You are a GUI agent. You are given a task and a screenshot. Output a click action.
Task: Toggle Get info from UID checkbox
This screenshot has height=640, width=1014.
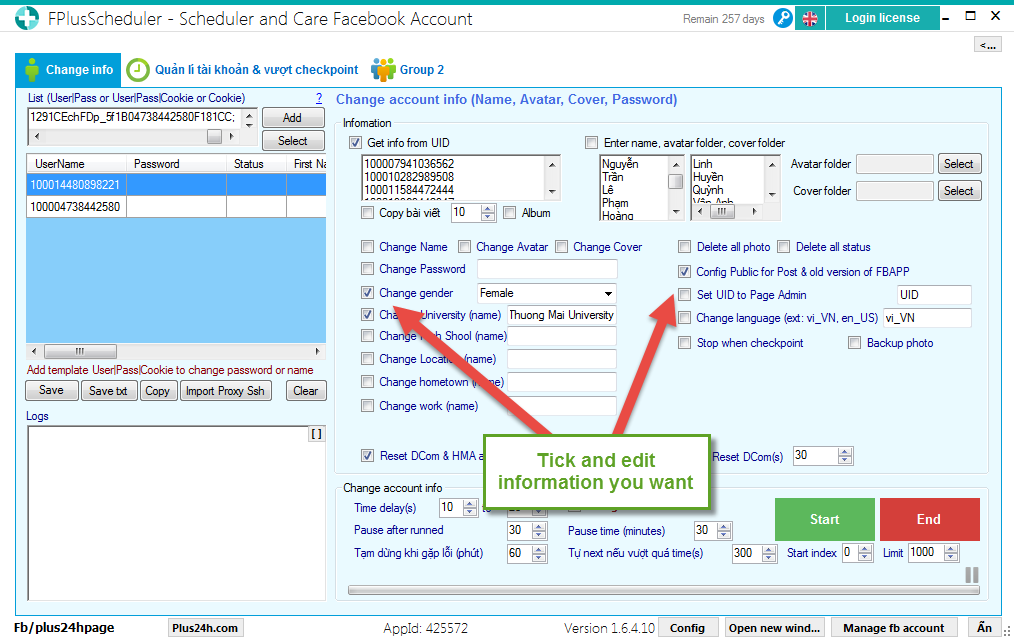(355, 142)
